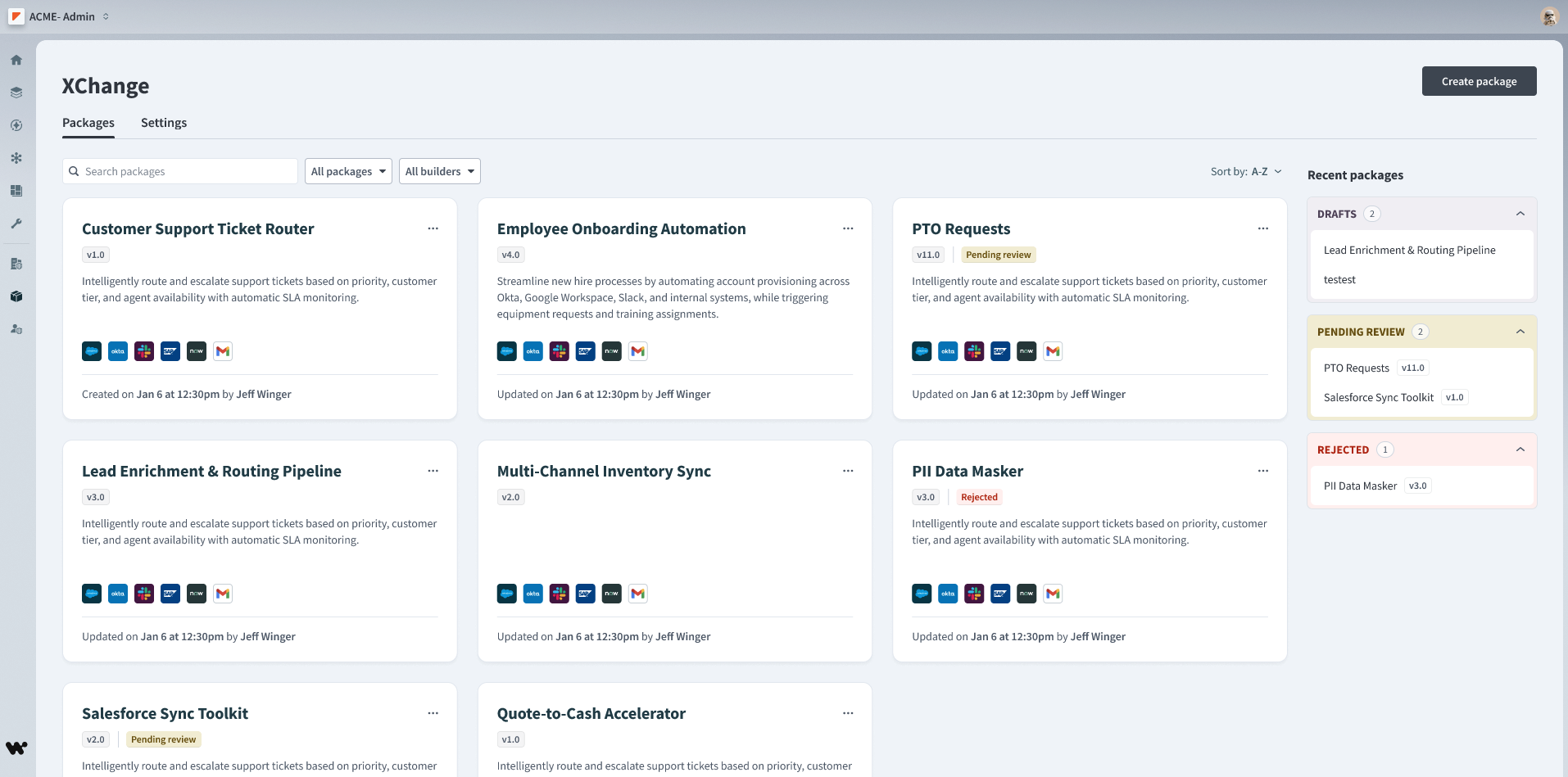
Task: Open more options on Quote-to-Cash Accelerator
Action: tap(848, 713)
